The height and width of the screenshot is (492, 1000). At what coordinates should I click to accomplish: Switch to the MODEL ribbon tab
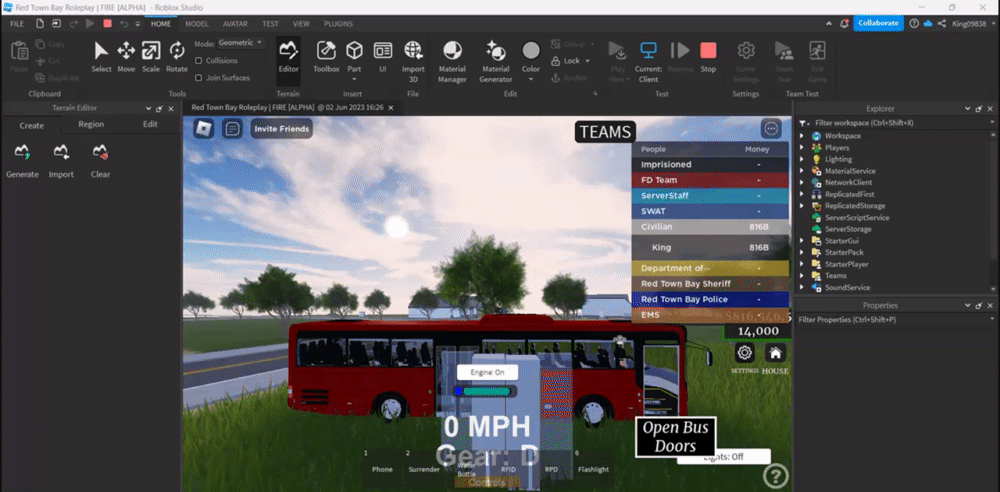pos(196,24)
